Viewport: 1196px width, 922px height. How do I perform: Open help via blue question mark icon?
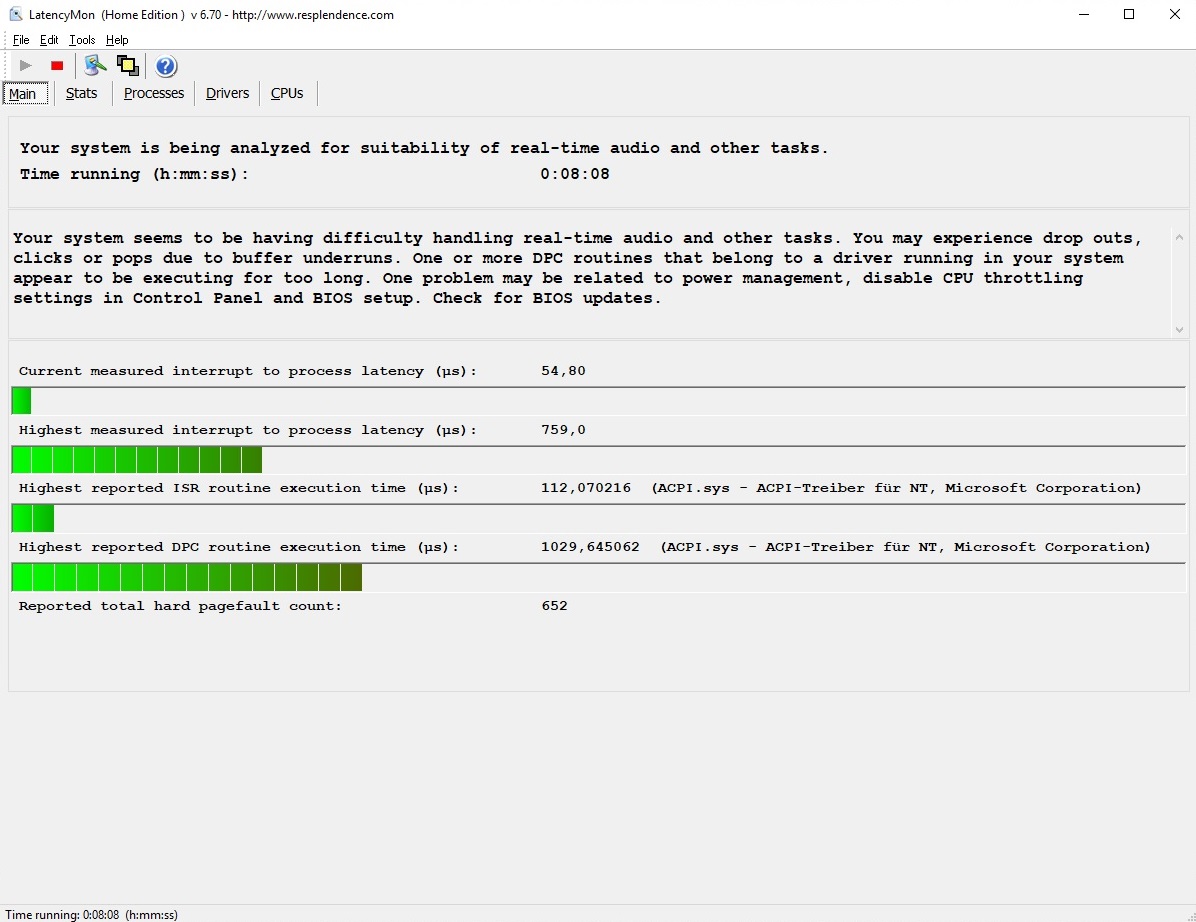[166, 66]
